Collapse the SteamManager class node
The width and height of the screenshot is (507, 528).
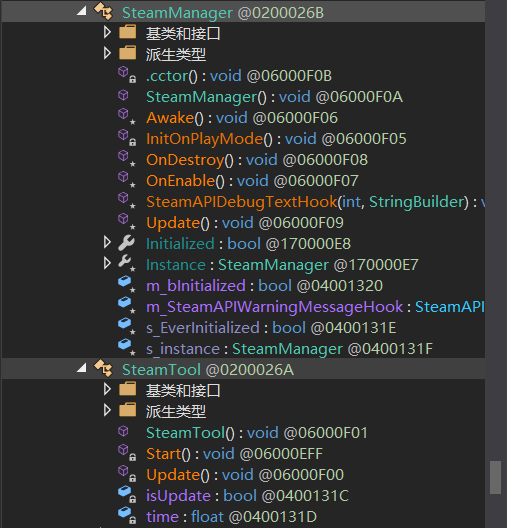pos(82,12)
